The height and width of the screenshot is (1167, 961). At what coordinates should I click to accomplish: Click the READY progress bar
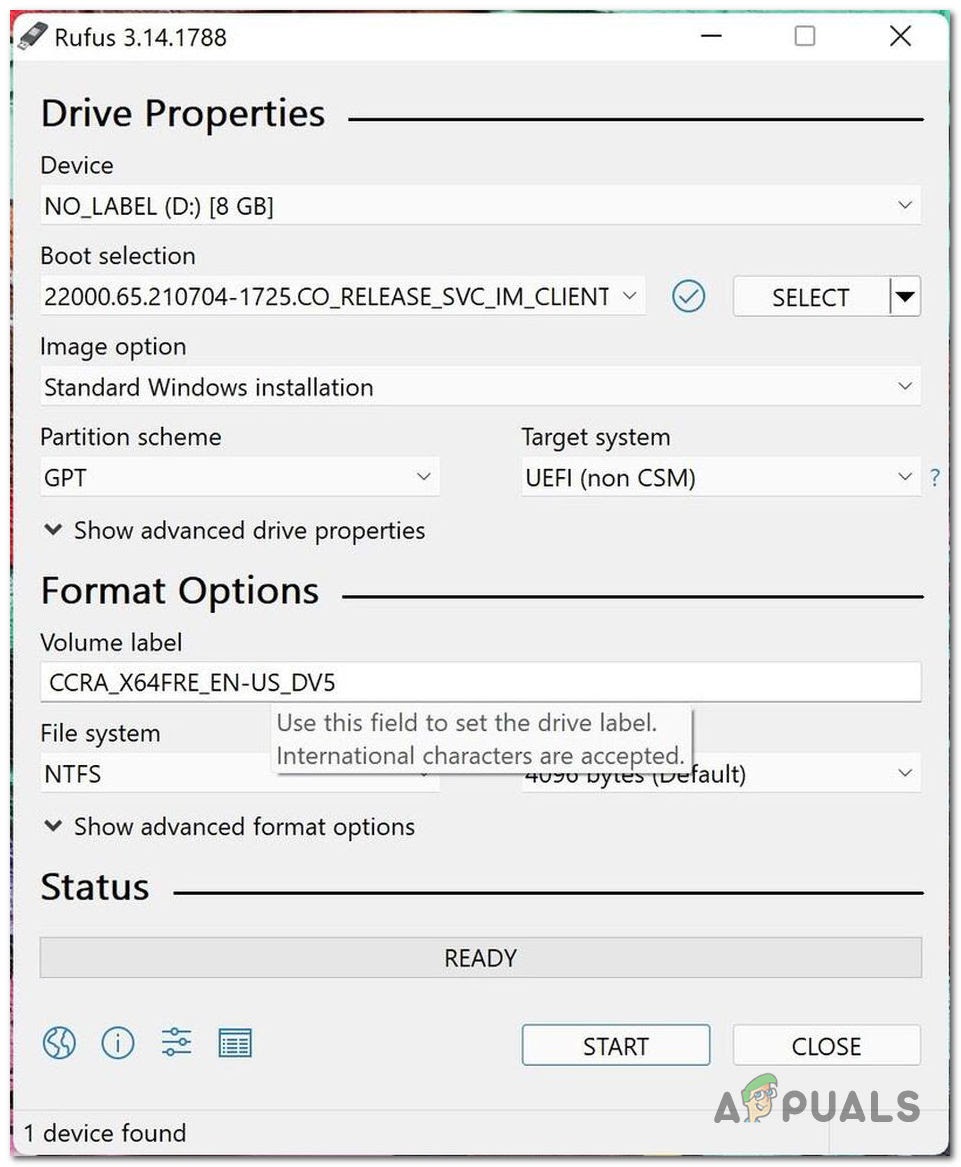click(x=480, y=957)
